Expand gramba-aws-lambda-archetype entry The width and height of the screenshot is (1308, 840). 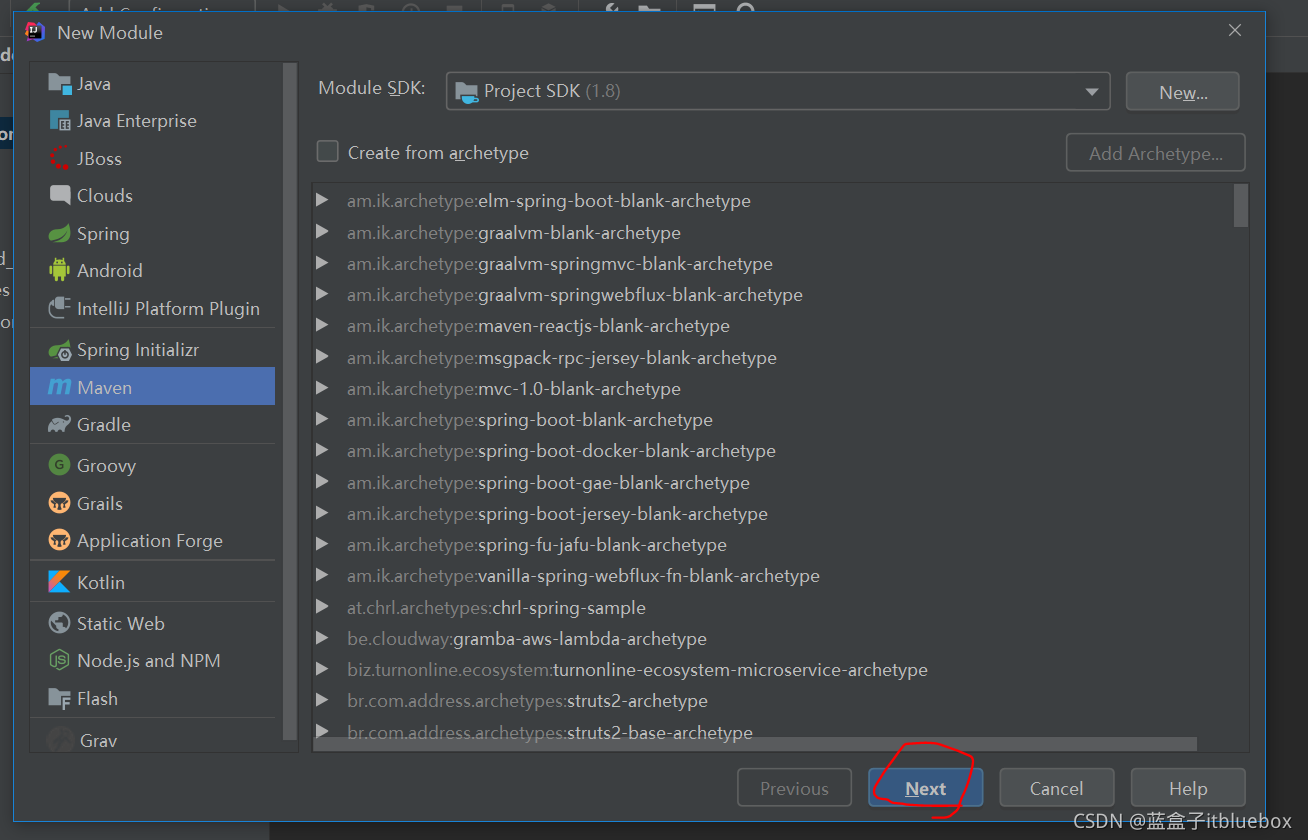(x=322, y=638)
